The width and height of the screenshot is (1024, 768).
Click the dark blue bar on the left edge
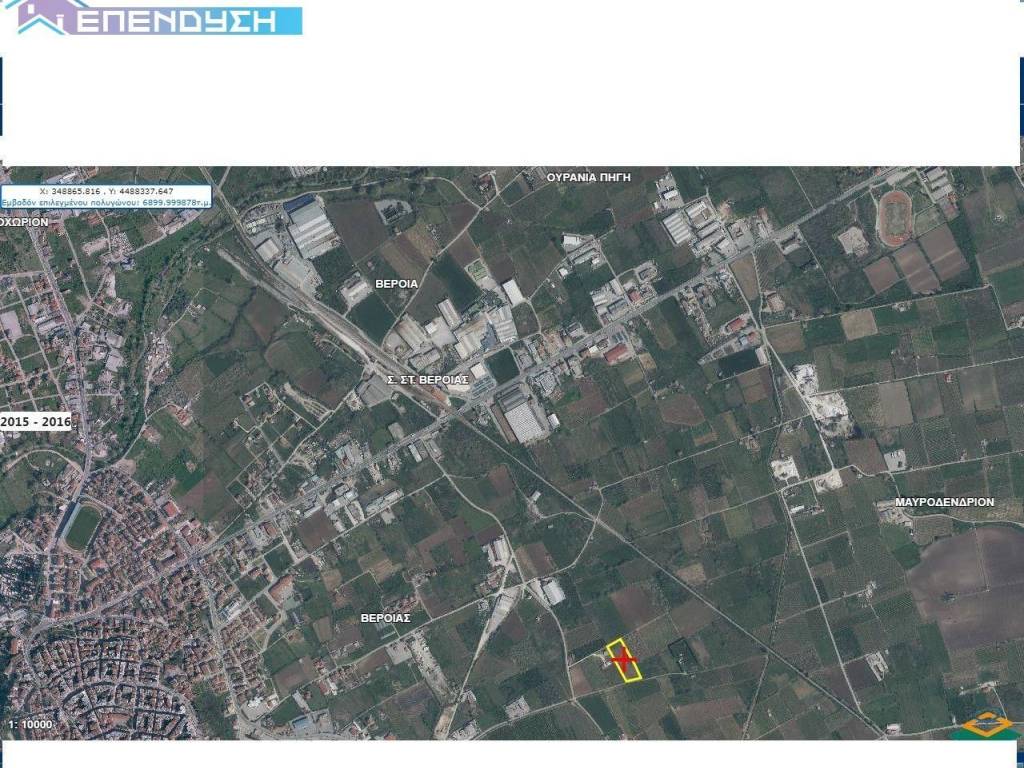coord(1,98)
